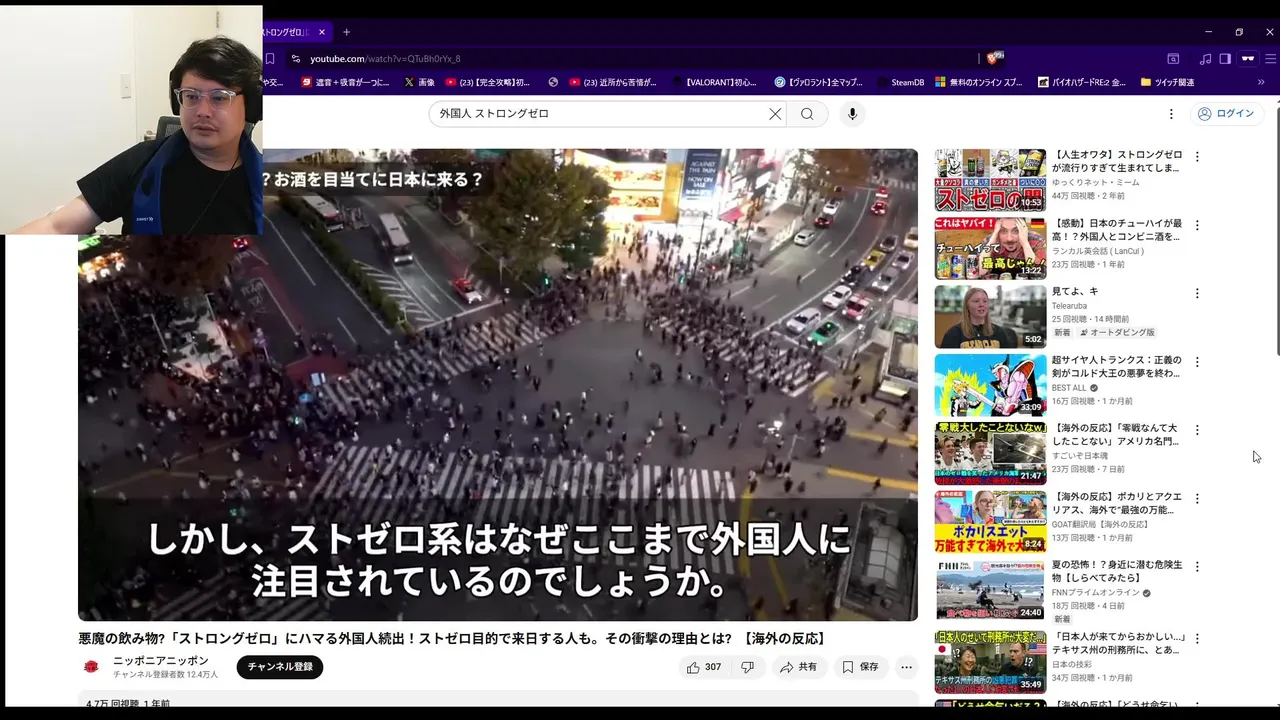Click the Brave Shields lion icon
Image resolution: width=1280 pixels, height=720 pixels.
pos(994,59)
